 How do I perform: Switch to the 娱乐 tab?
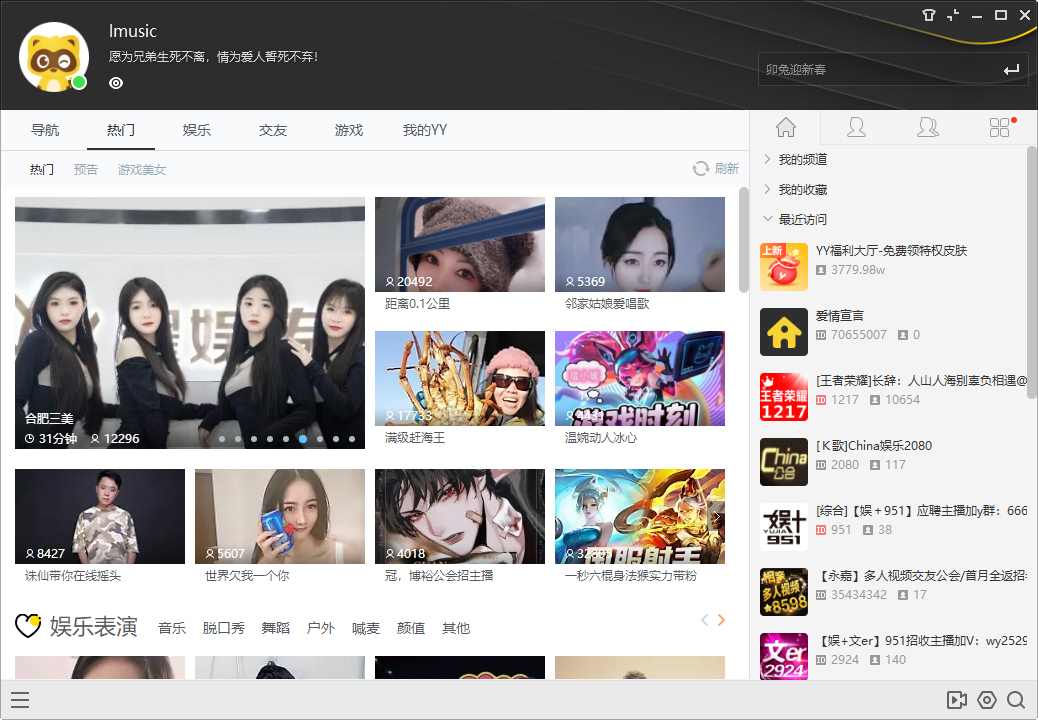click(197, 130)
